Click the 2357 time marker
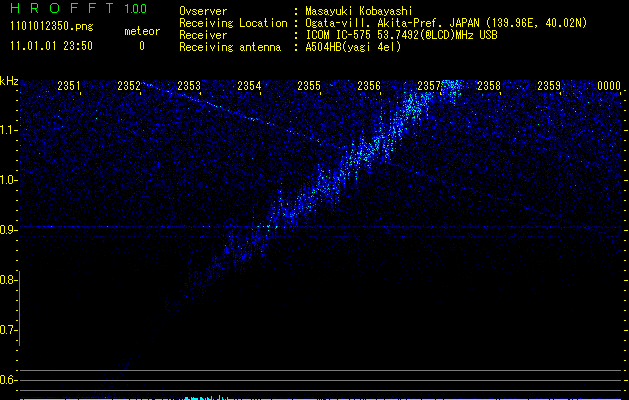Viewport: 629px width, 400px height. tap(429, 86)
